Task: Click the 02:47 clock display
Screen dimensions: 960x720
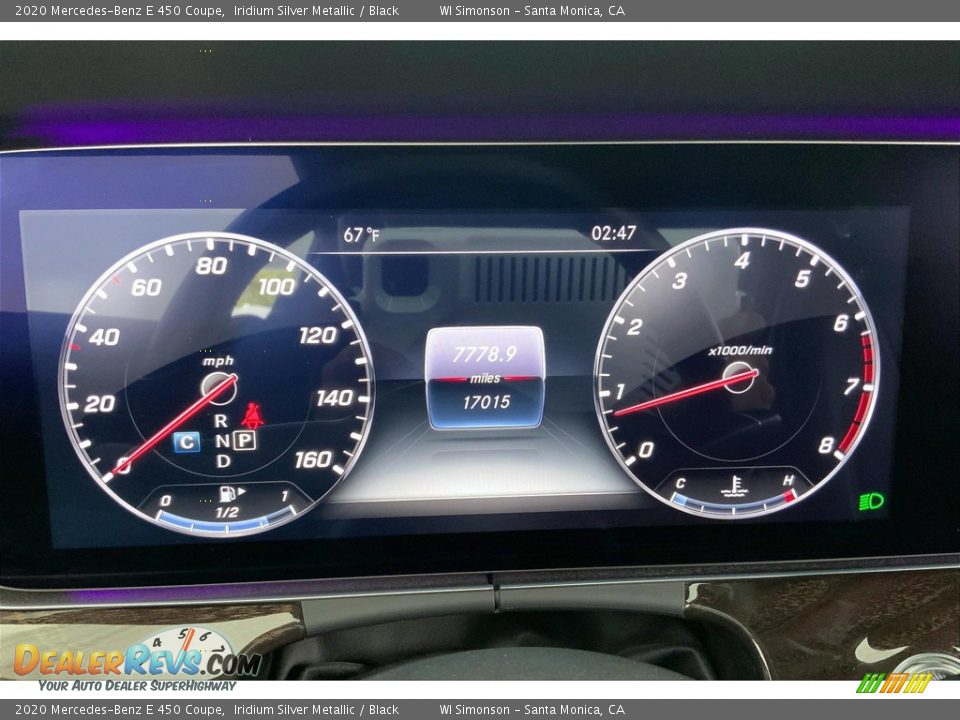Action: (x=613, y=233)
